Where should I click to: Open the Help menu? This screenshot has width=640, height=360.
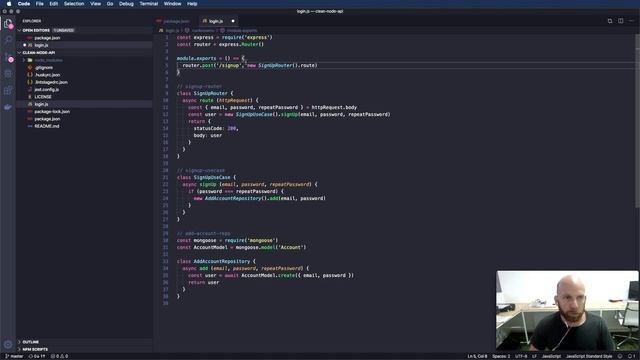pos(192,4)
